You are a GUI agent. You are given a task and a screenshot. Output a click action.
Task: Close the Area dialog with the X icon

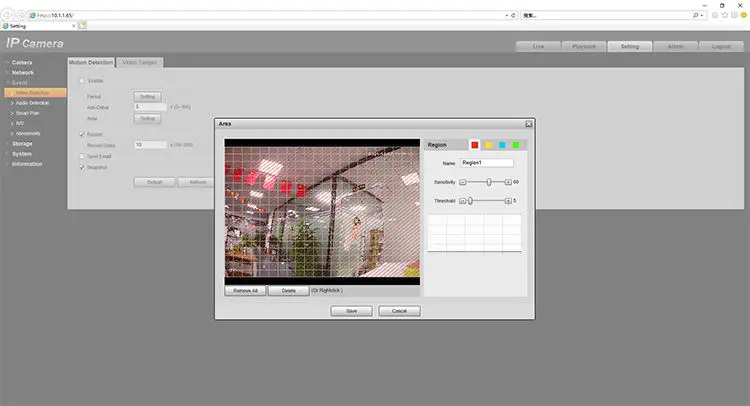528,123
